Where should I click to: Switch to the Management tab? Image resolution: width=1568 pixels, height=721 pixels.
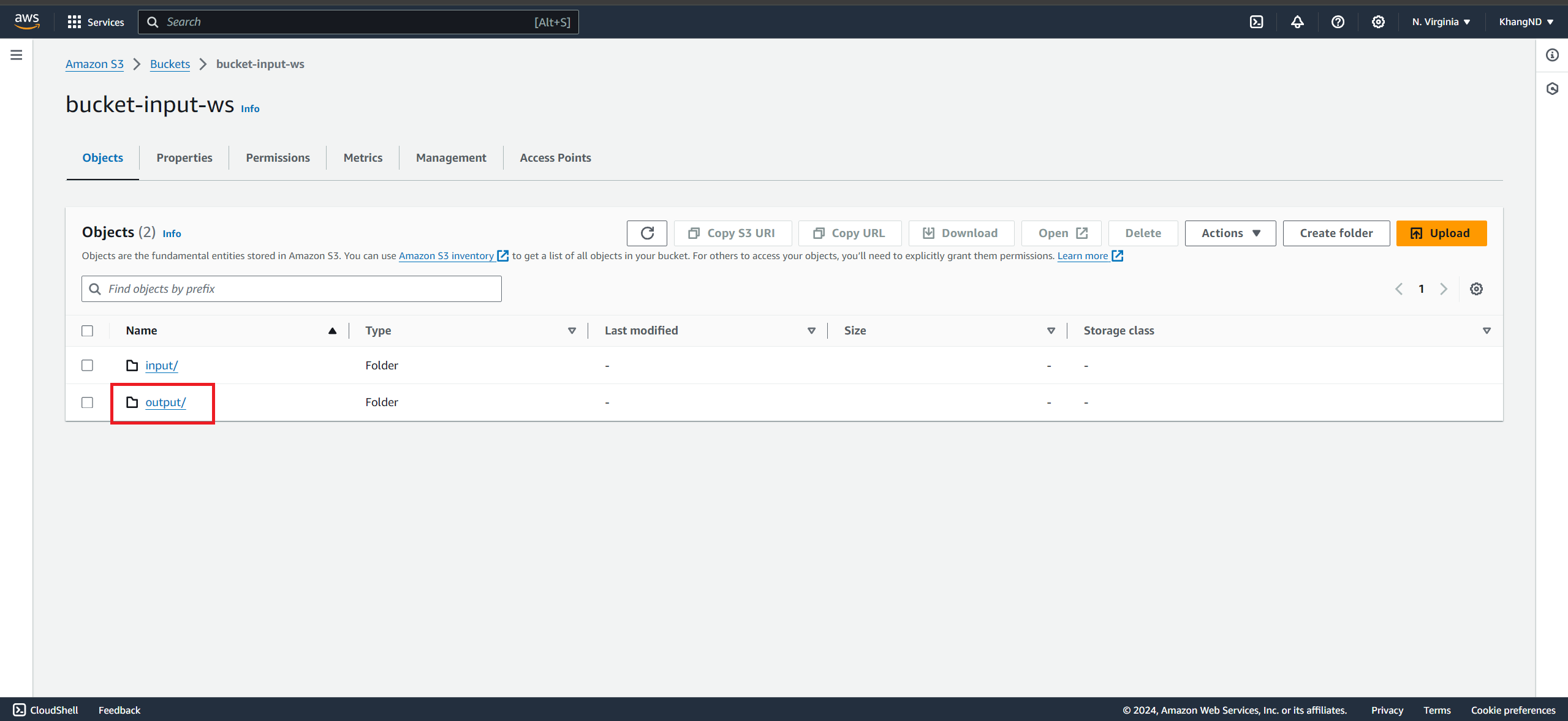click(x=451, y=158)
